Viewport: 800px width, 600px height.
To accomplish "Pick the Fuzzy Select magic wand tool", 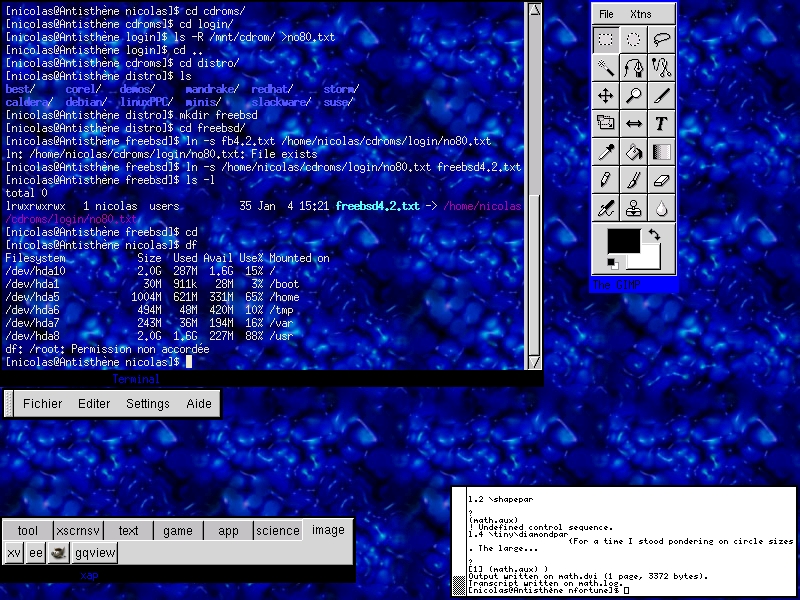I will pyautogui.click(x=605, y=68).
